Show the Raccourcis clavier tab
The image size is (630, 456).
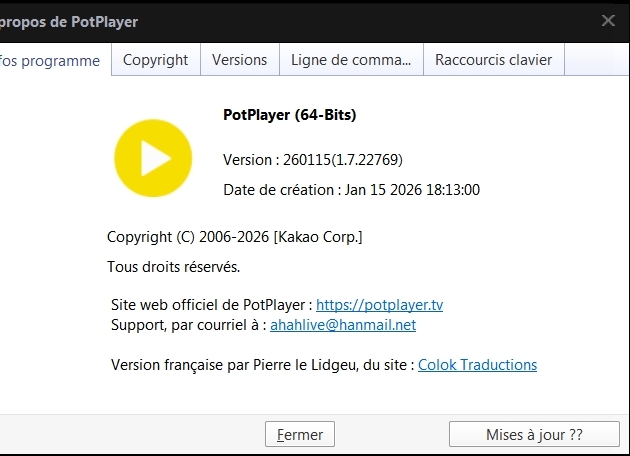coord(494,59)
